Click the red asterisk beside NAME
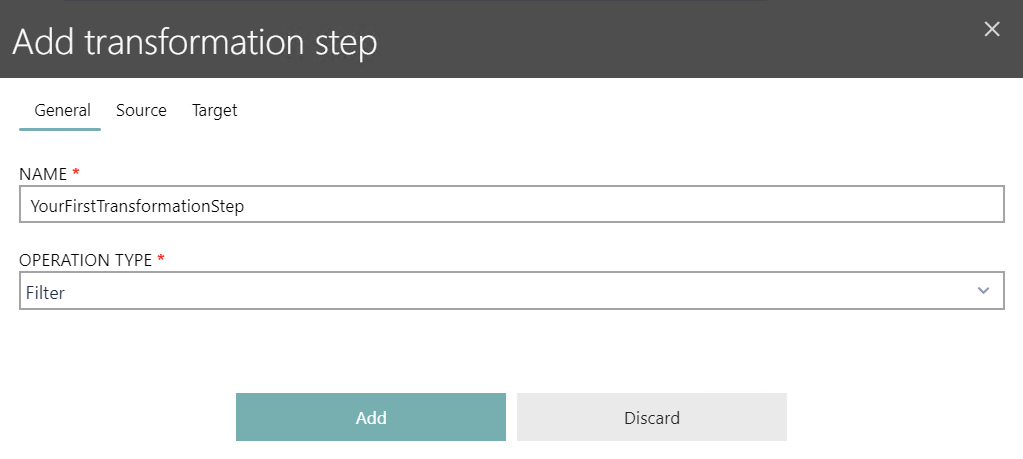Image resolution: width=1023 pixels, height=459 pixels. (x=77, y=174)
